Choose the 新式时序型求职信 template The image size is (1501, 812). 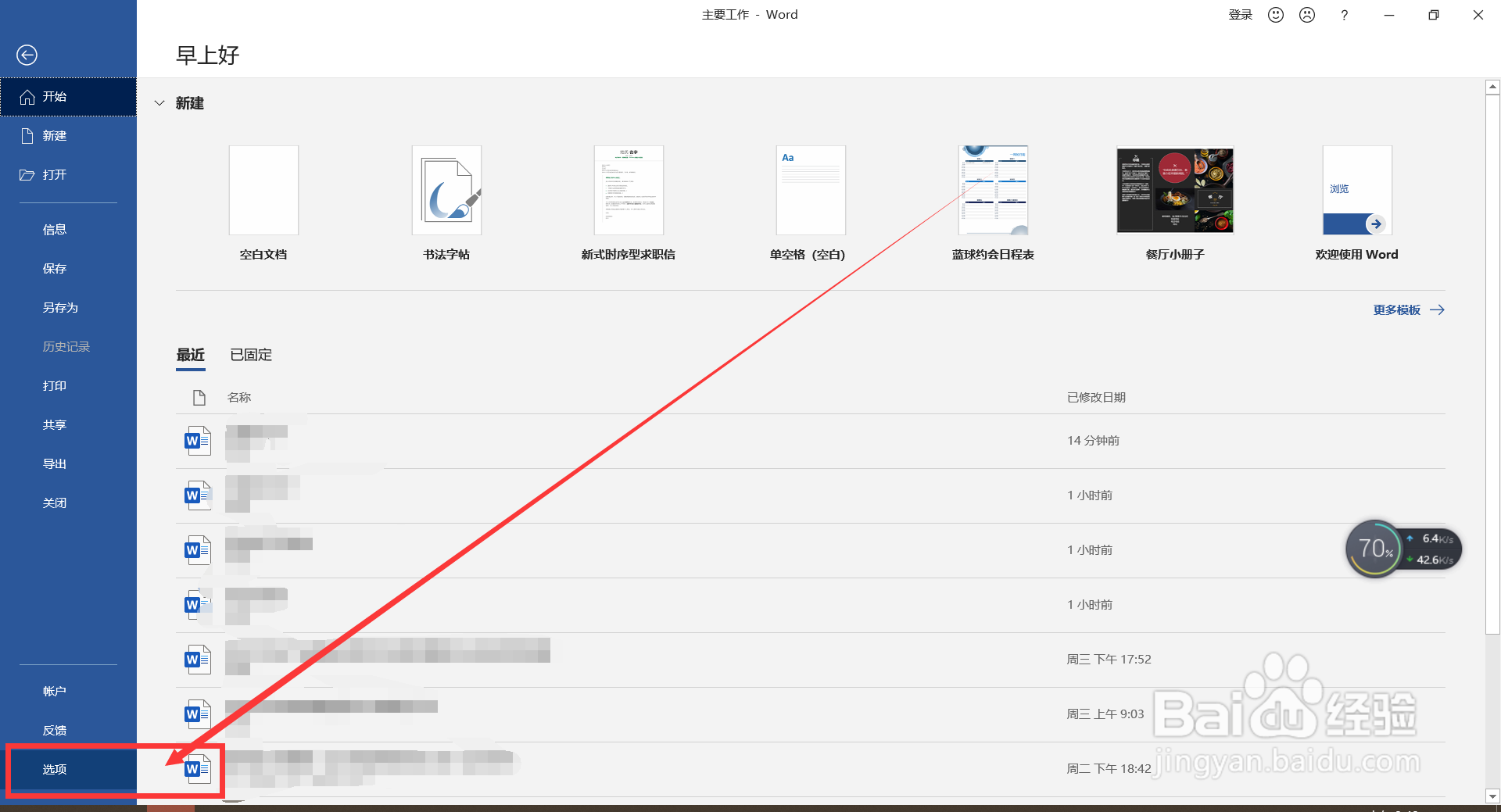(629, 203)
